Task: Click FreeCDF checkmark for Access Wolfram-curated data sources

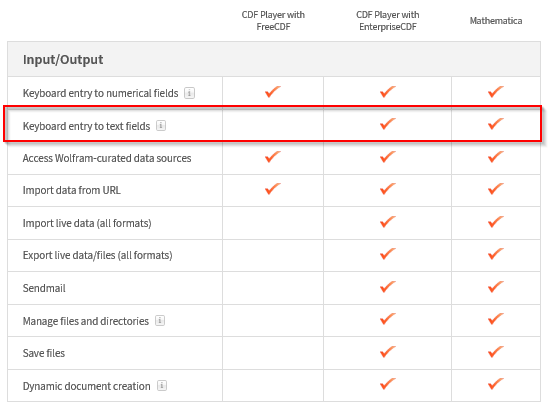Action: [273, 157]
